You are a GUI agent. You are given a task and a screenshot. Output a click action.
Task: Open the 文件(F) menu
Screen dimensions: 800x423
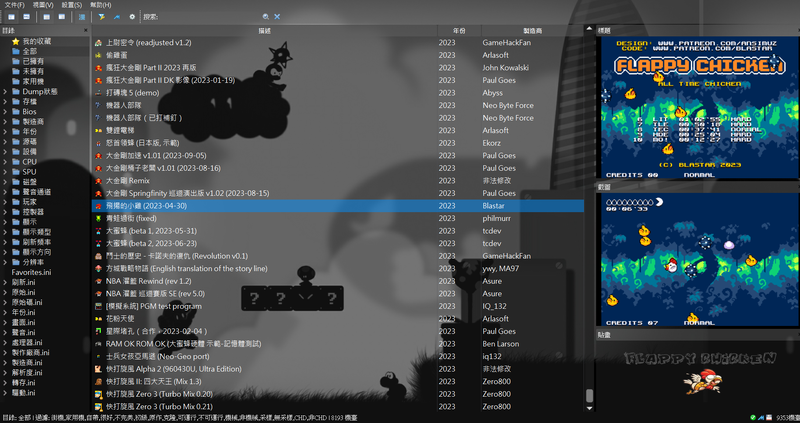tap(14, 5)
